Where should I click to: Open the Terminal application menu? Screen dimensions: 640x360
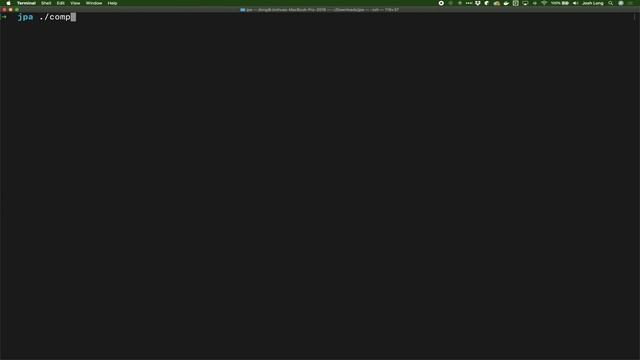click(26, 3)
